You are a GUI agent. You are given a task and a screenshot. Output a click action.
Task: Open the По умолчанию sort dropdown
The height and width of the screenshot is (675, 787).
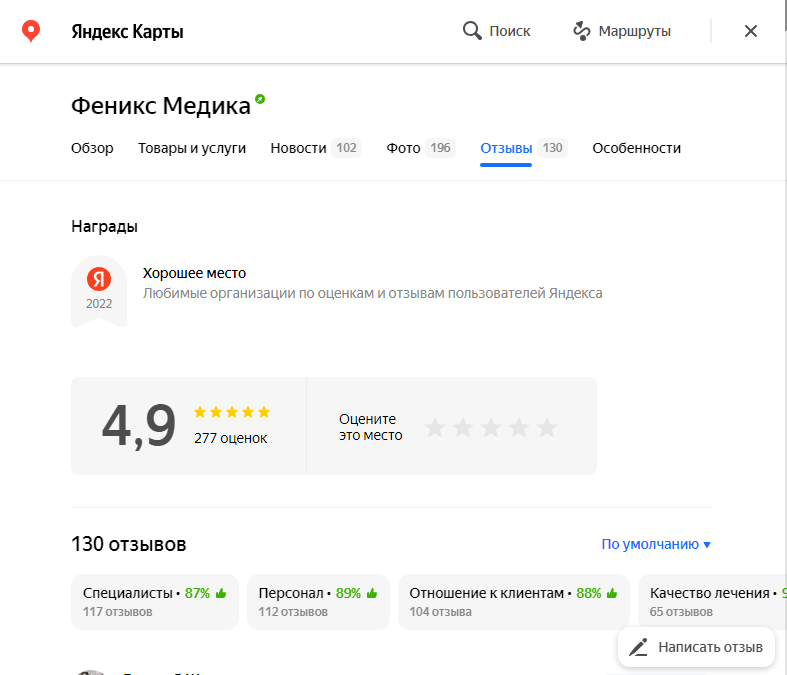pos(656,544)
